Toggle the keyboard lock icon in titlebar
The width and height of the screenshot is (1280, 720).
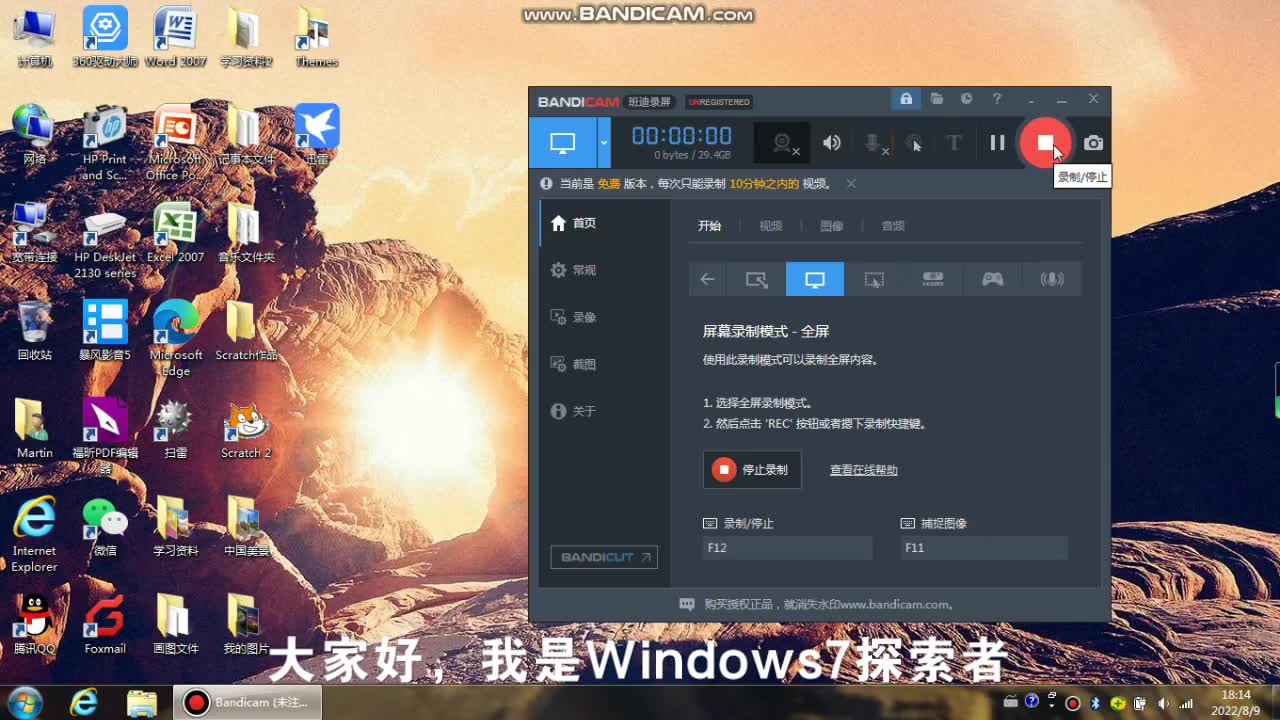click(x=905, y=100)
